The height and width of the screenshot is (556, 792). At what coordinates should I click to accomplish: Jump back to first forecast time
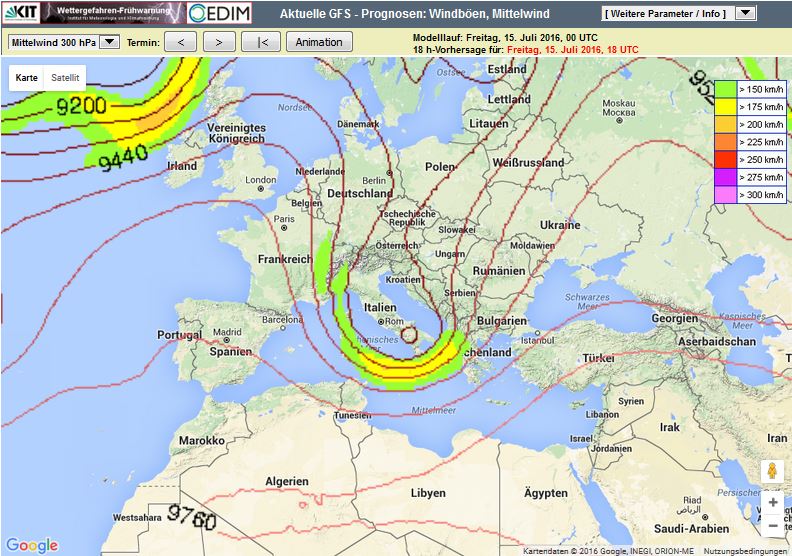point(261,42)
